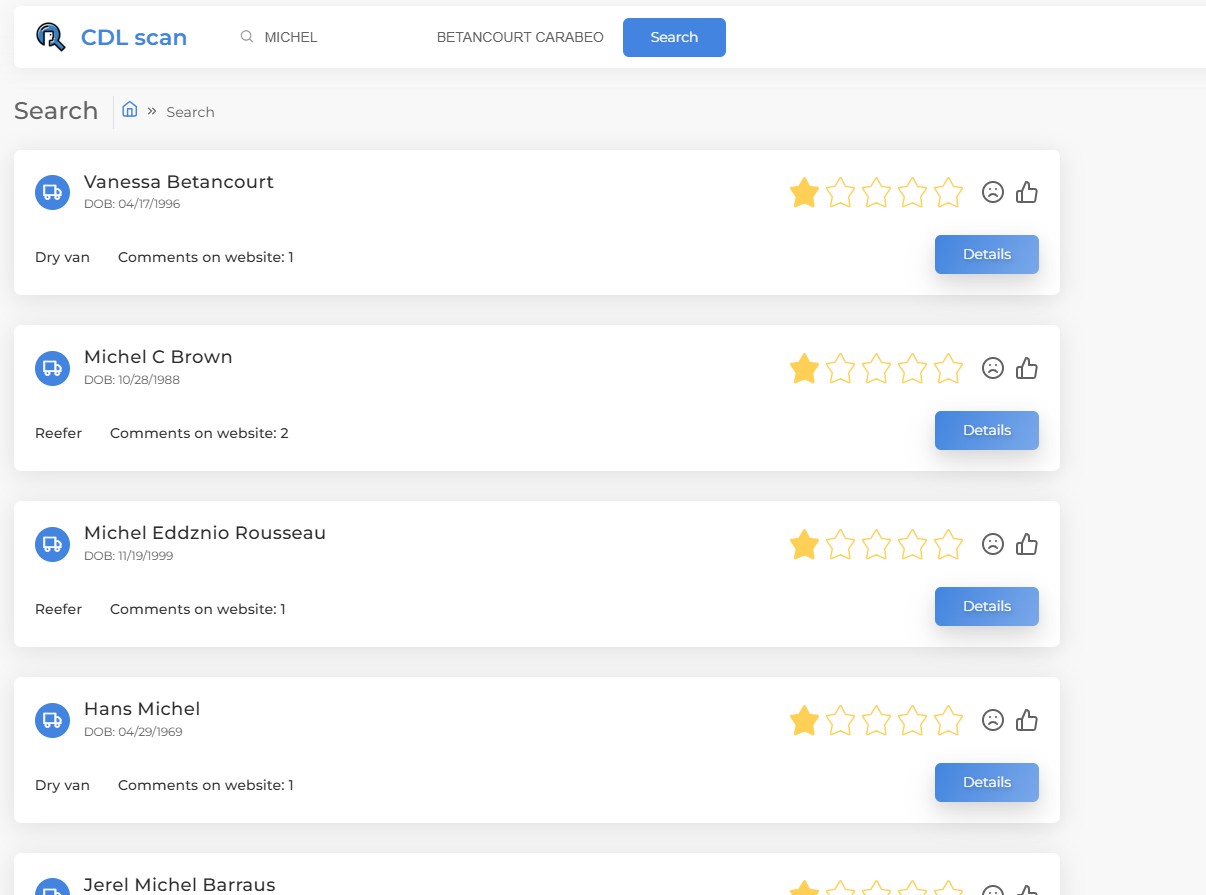This screenshot has width=1206, height=895.
Task: Click sad face icon for Michel C Brown
Action: pyautogui.click(x=992, y=368)
